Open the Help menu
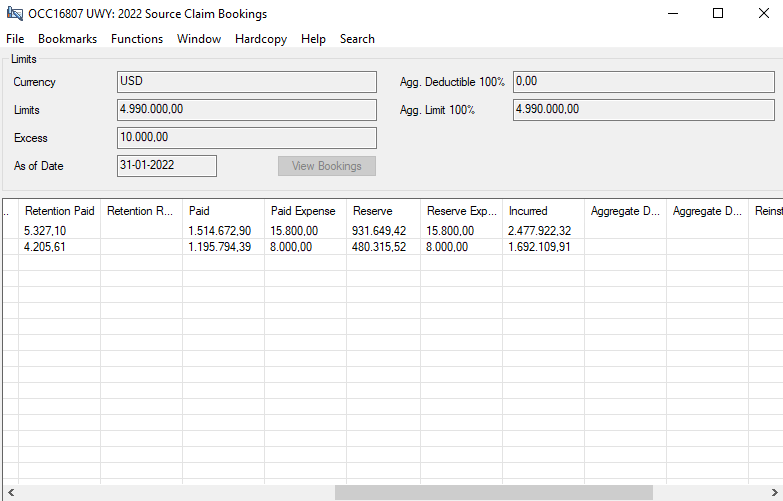The height and width of the screenshot is (501, 783). tap(313, 39)
